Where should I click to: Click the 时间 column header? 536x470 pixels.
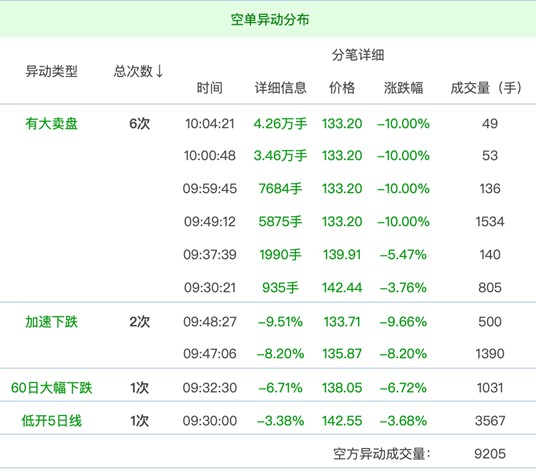210,88
